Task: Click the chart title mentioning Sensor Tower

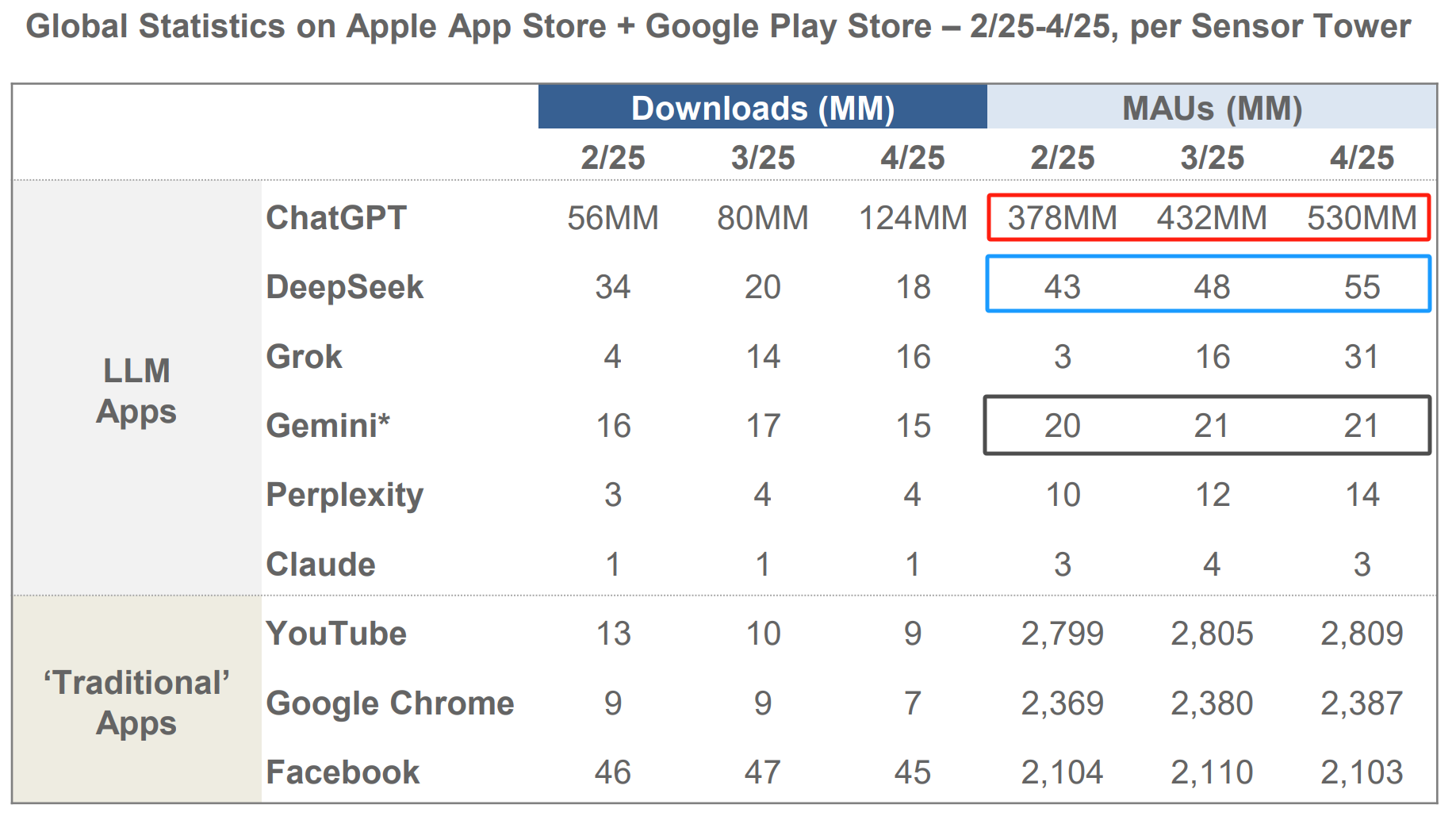Action: pos(718,27)
